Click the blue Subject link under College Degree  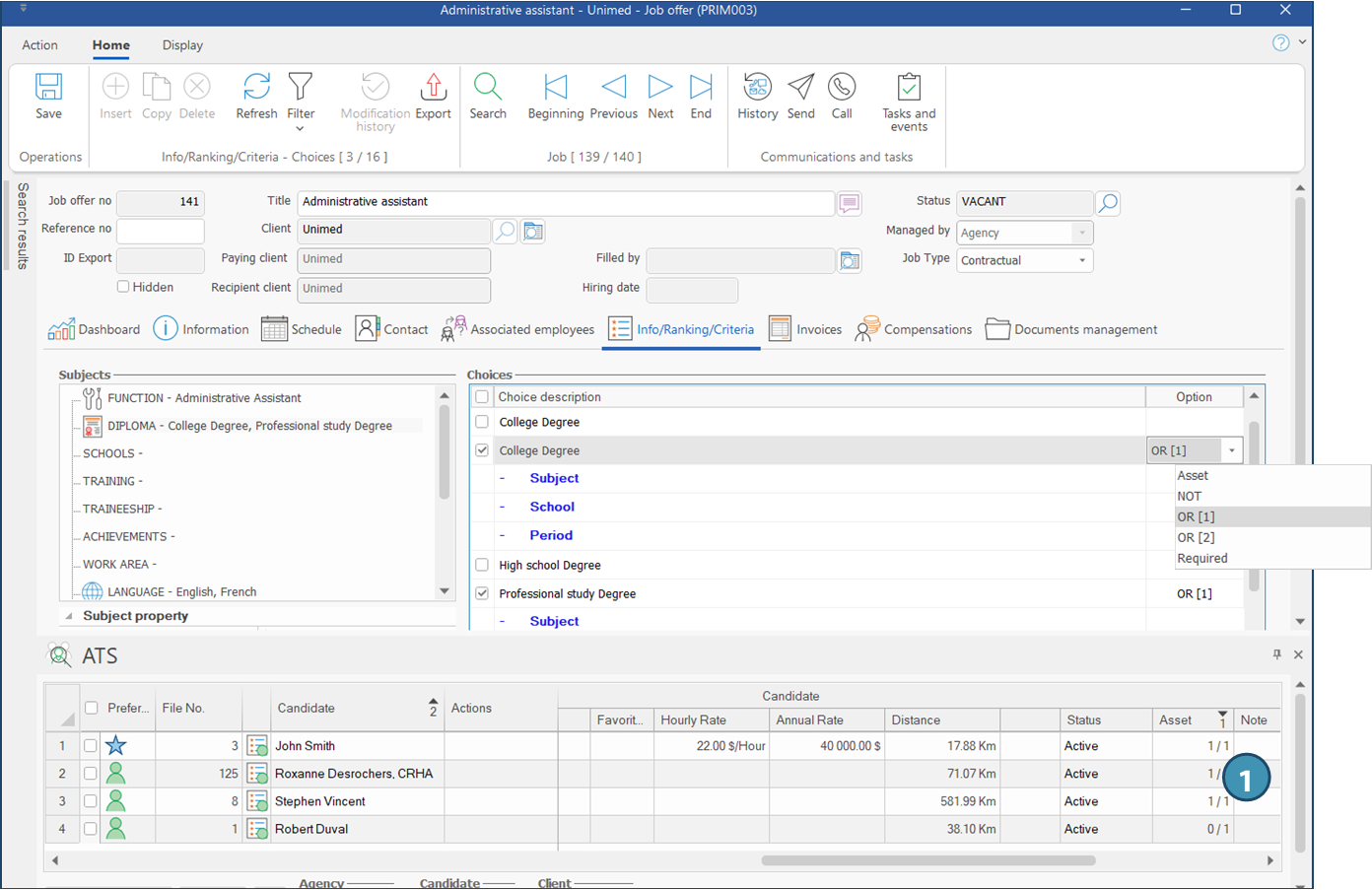(554, 478)
